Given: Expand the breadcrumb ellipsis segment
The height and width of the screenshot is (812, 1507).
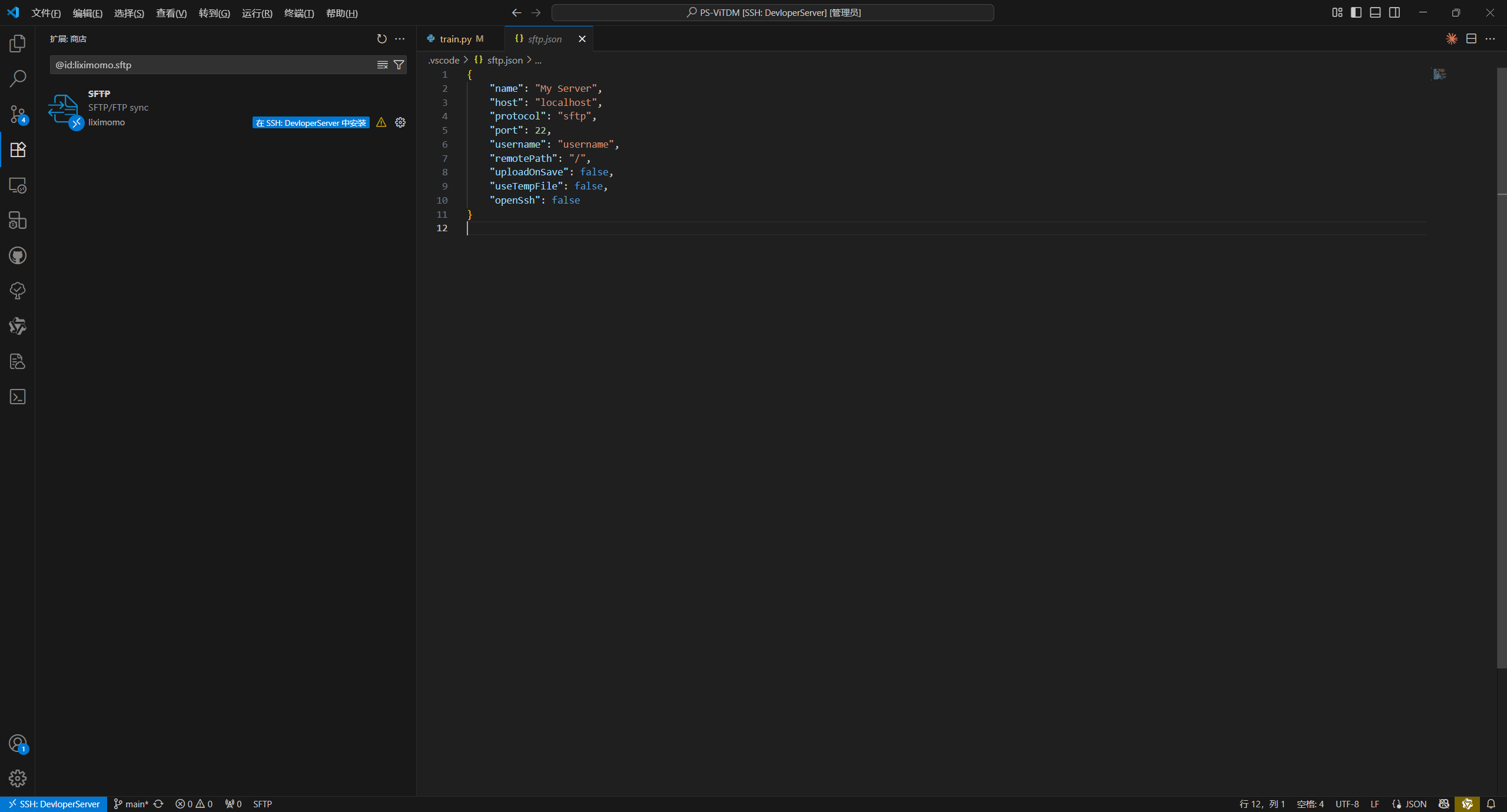Looking at the screenshot, I should point(538,60).
